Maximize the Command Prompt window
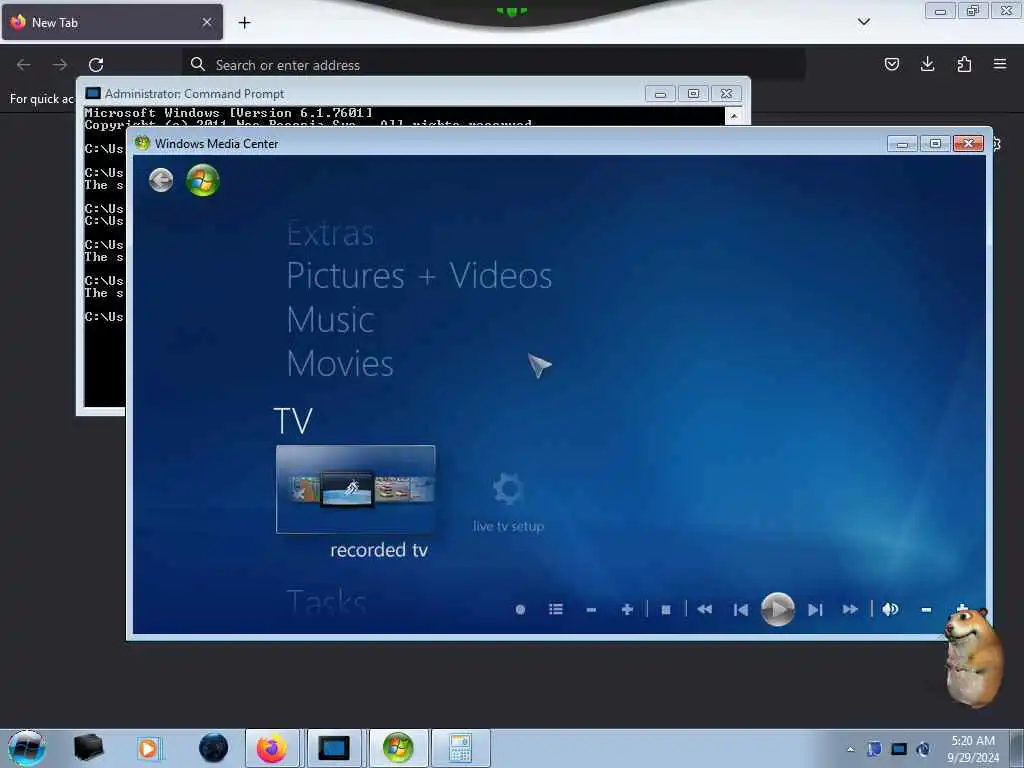Screen dimensions: 1024x768 tap(694, 93)
